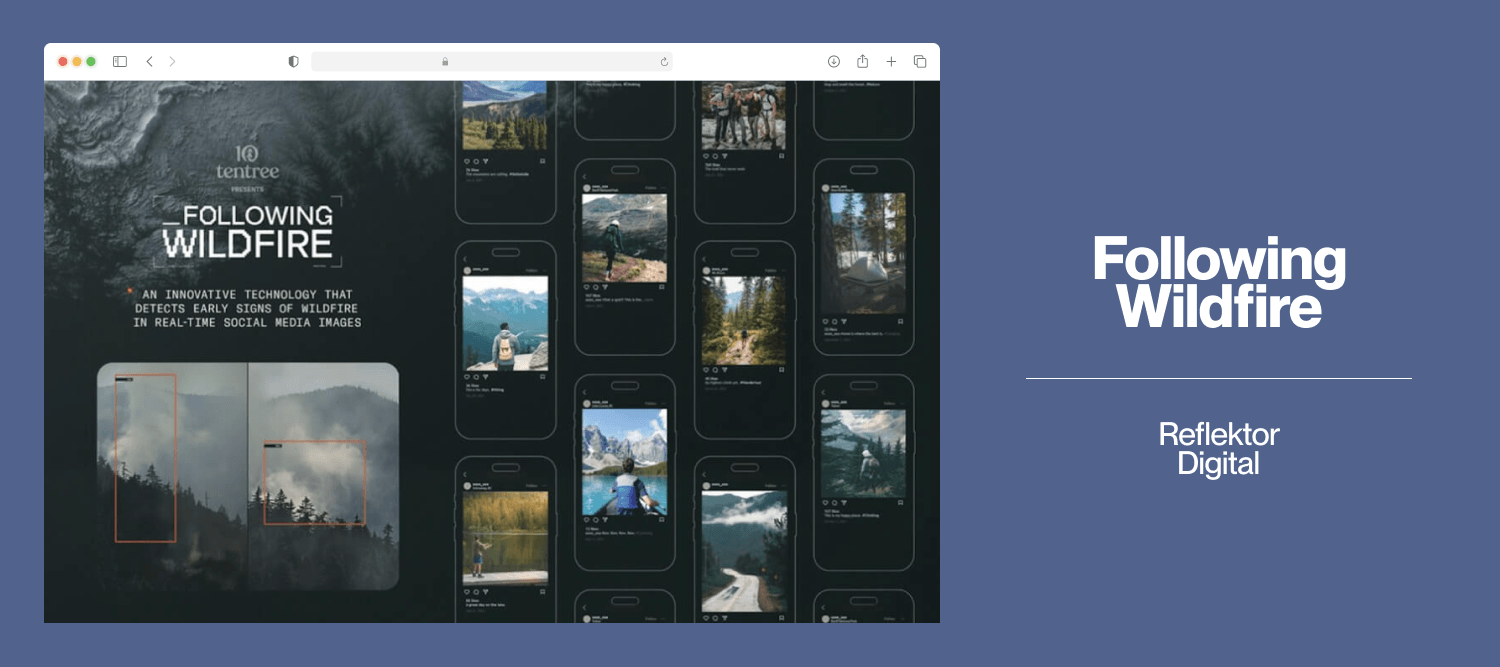This screenshot has height=667, width=1500.
Task: Open a new tab with plus icon
Action: pos(891,62)
